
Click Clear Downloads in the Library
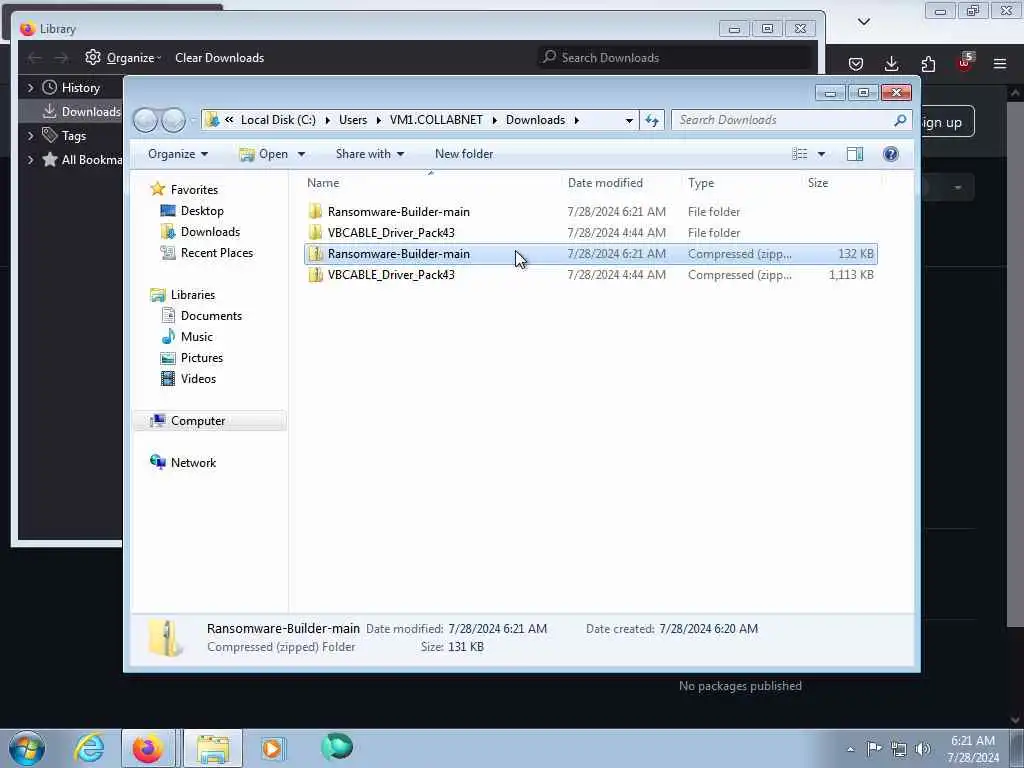219,57
